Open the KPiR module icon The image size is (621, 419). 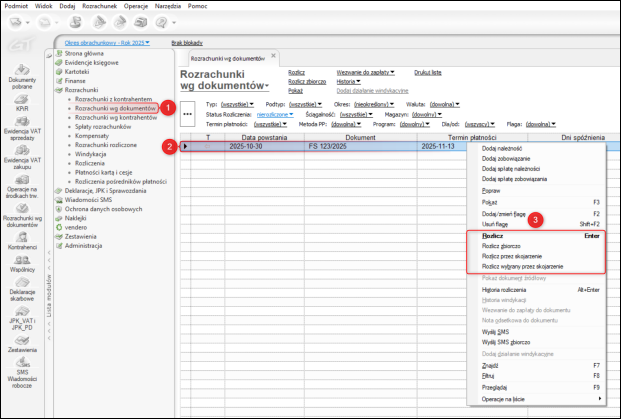coord(22,103)
